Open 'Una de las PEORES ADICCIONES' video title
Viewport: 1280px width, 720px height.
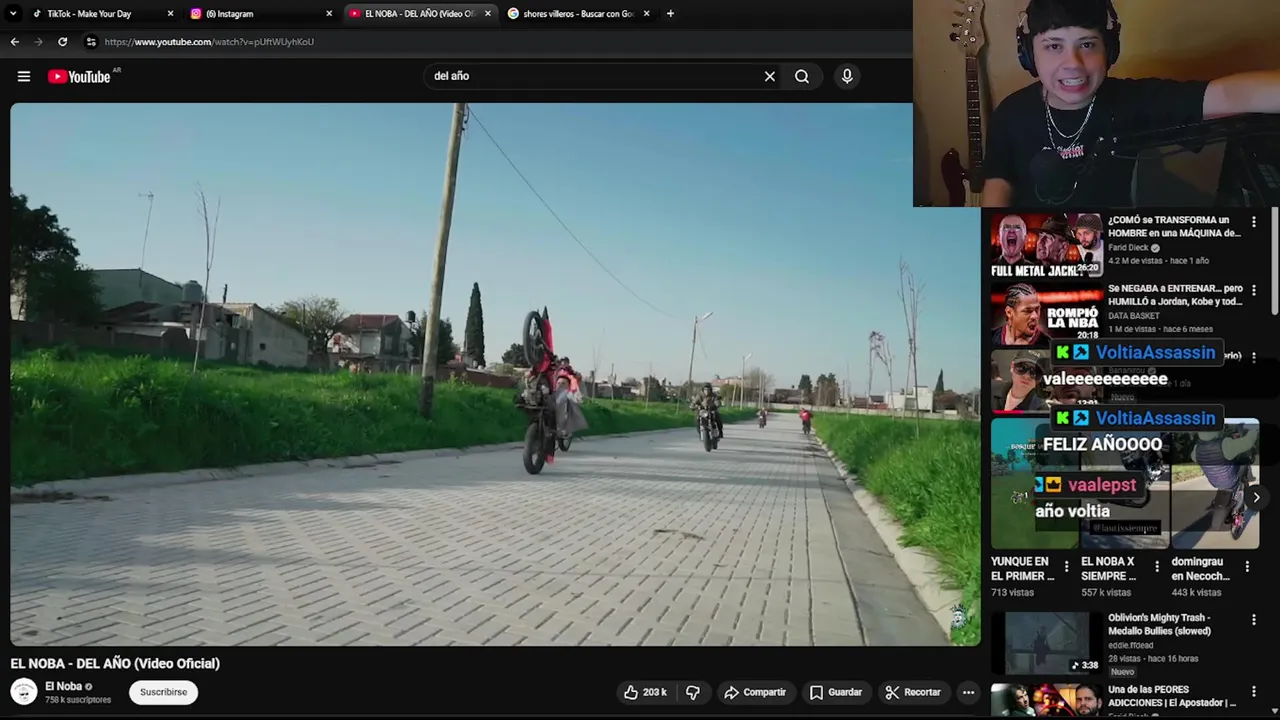pos(1172,696)
